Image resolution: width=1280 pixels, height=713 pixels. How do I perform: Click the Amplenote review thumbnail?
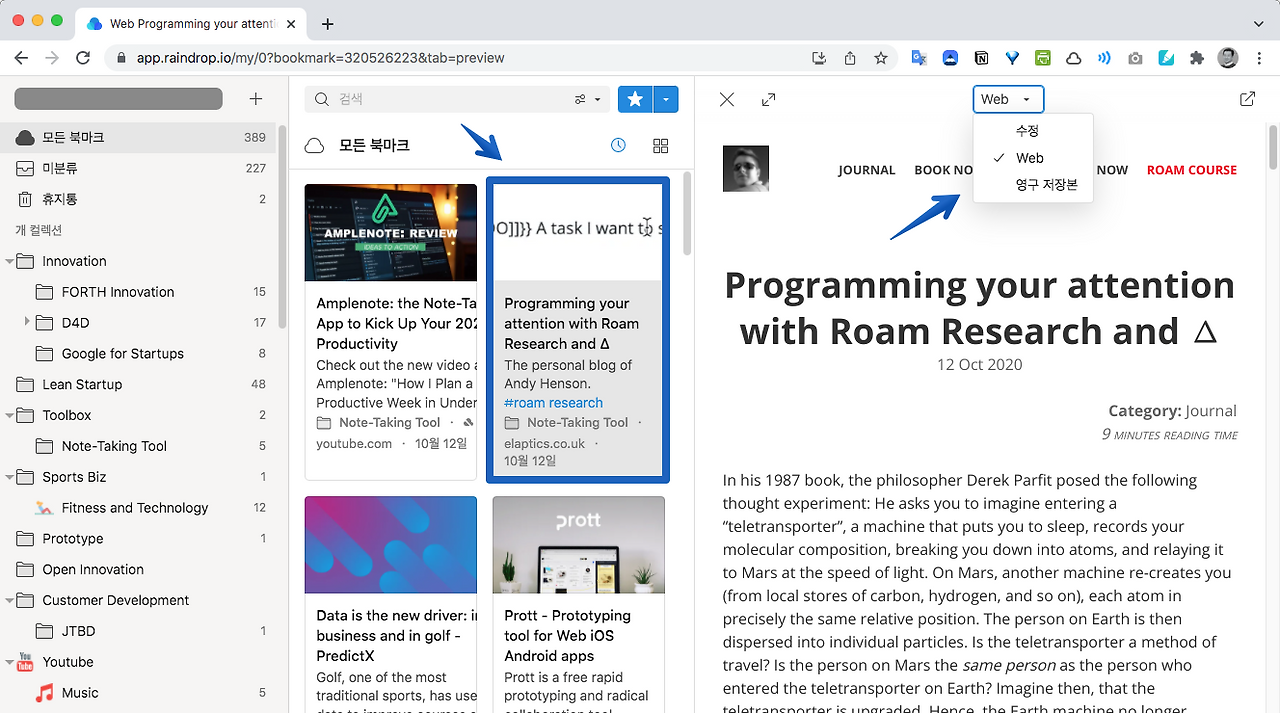pyautogui.click(x=391, y=233)
